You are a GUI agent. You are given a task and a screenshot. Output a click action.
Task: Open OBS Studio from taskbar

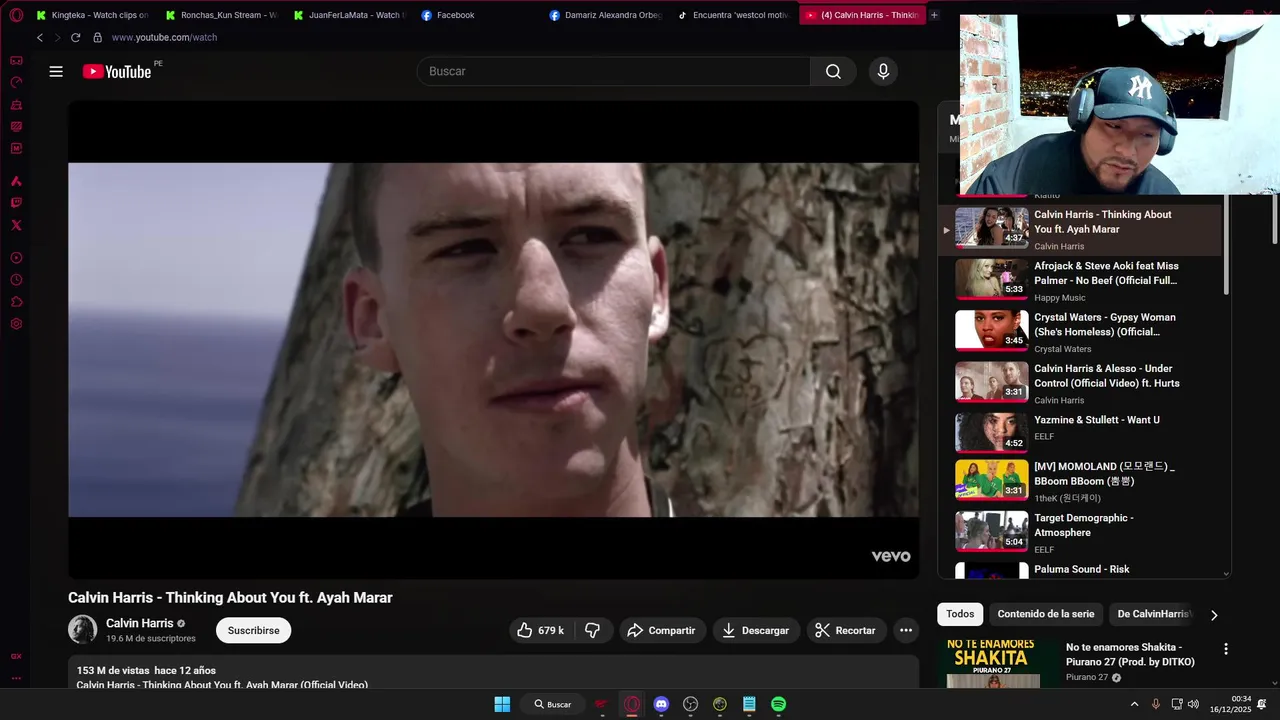pyautogui.click(x=690, y=704)
